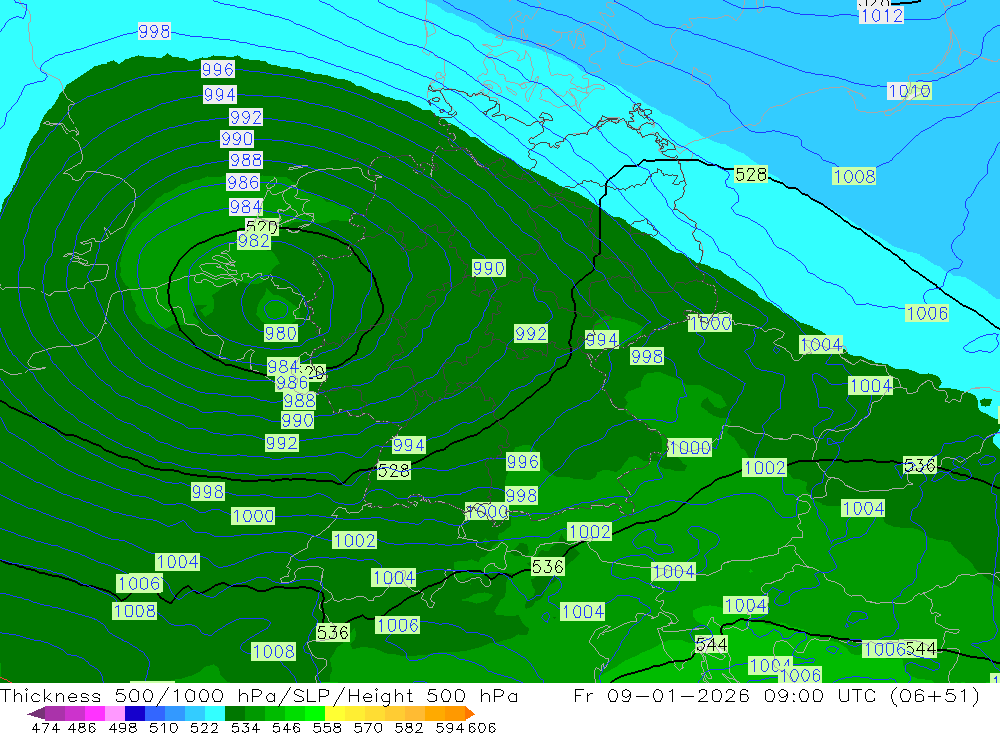Image resolution: width=1000 pixels, height=733 pixels.
Task: Select the dark blue legend swatch
Action: [135, 713]
